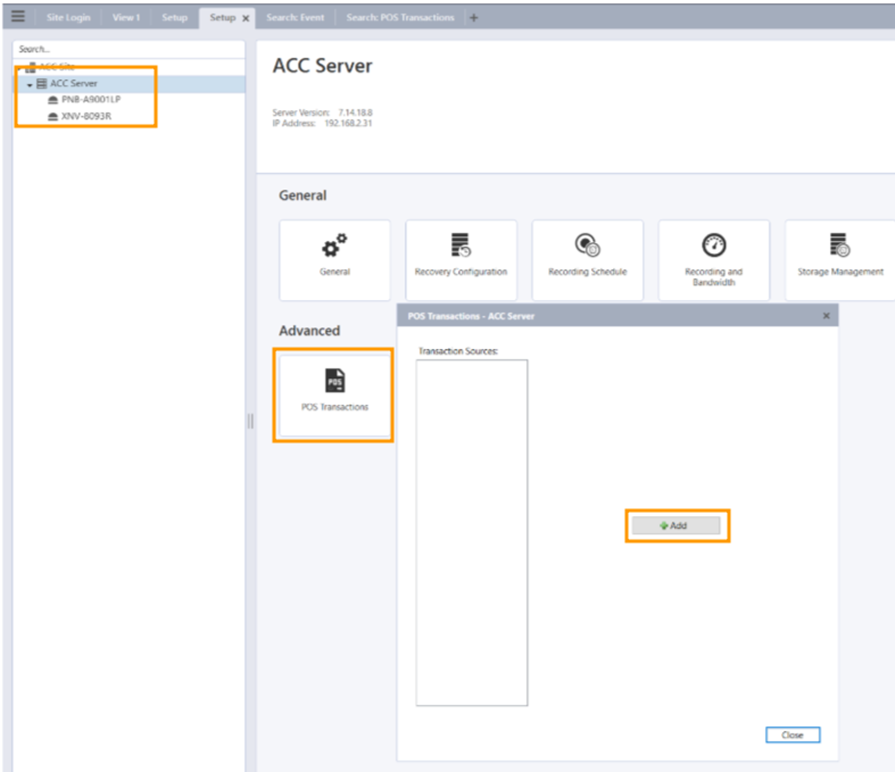Add a new tab with the plus icon
This screenshot has width=895, height=772.
[x=474, y=18]
